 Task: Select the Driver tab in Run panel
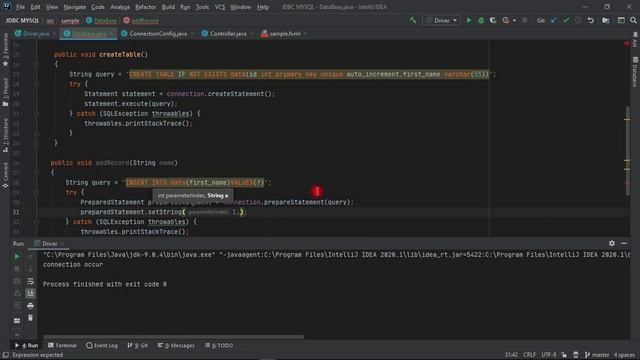49,244
